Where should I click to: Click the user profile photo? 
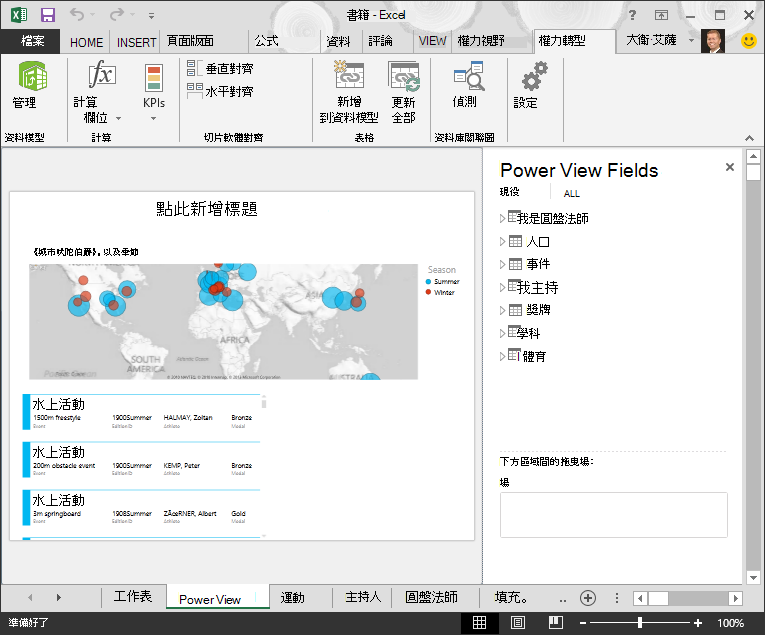pos(713,41)
